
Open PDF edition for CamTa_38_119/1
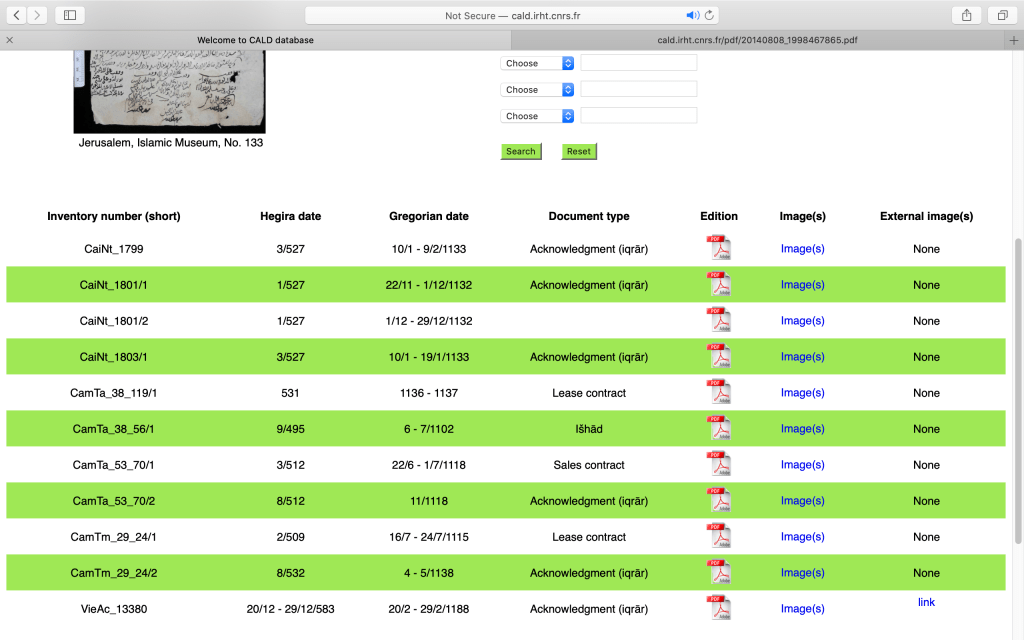719,392
